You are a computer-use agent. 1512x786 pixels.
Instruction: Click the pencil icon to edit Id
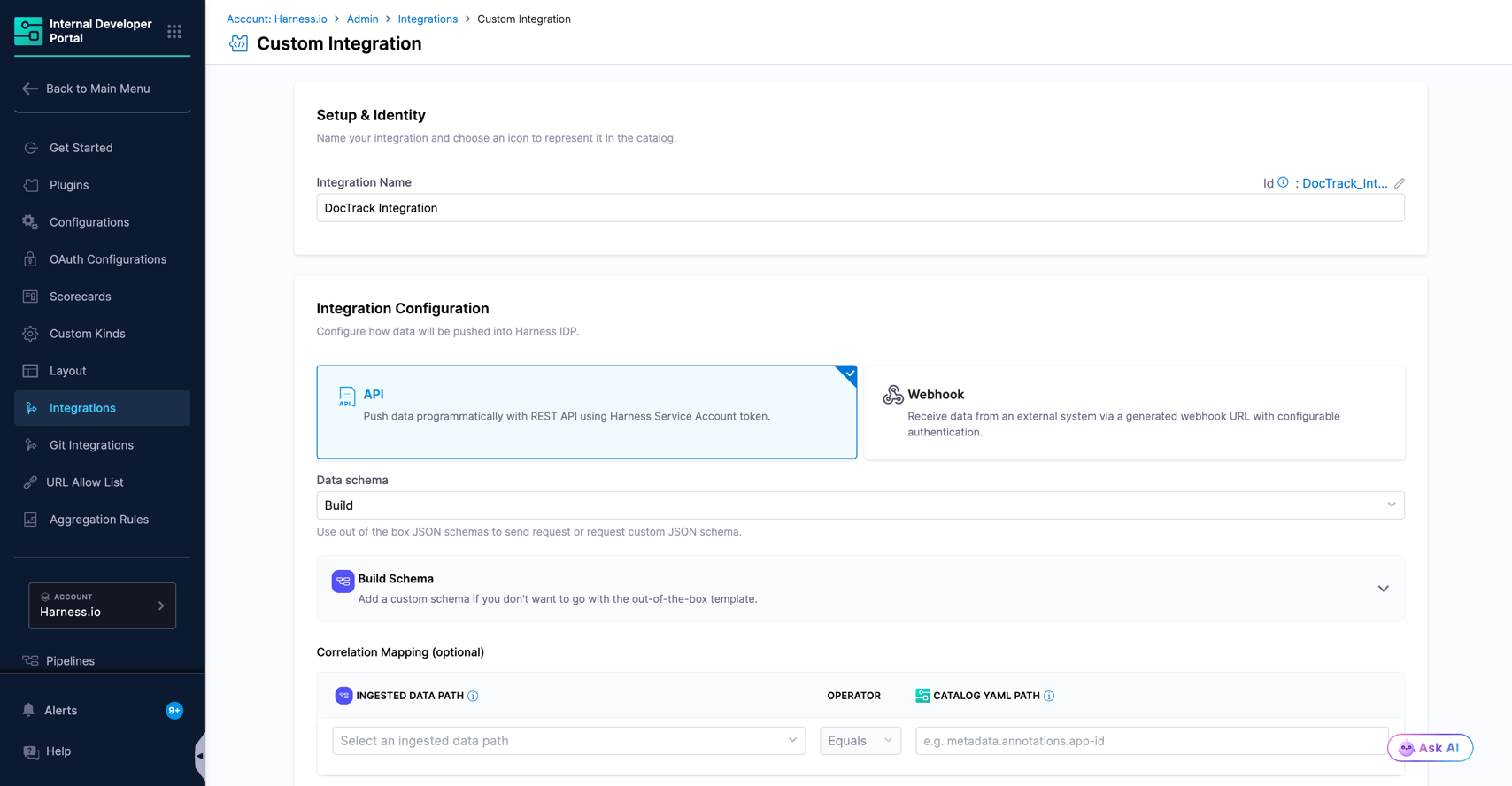coord(1400,183)
